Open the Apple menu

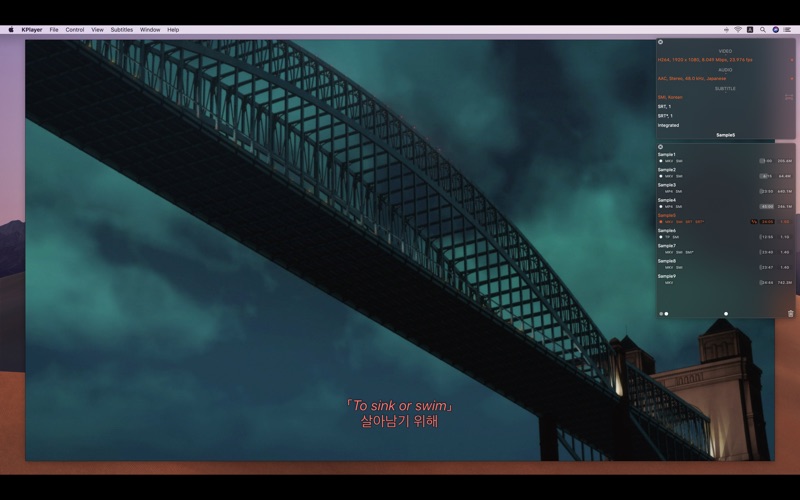tap(11, 30)
